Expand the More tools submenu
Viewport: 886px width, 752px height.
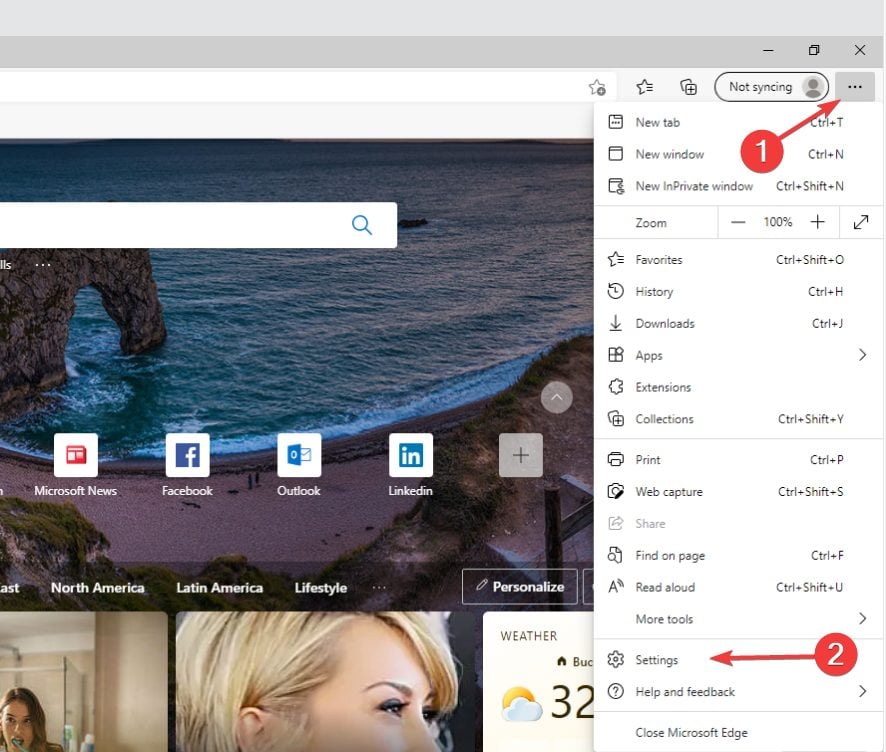click(737, 619)
